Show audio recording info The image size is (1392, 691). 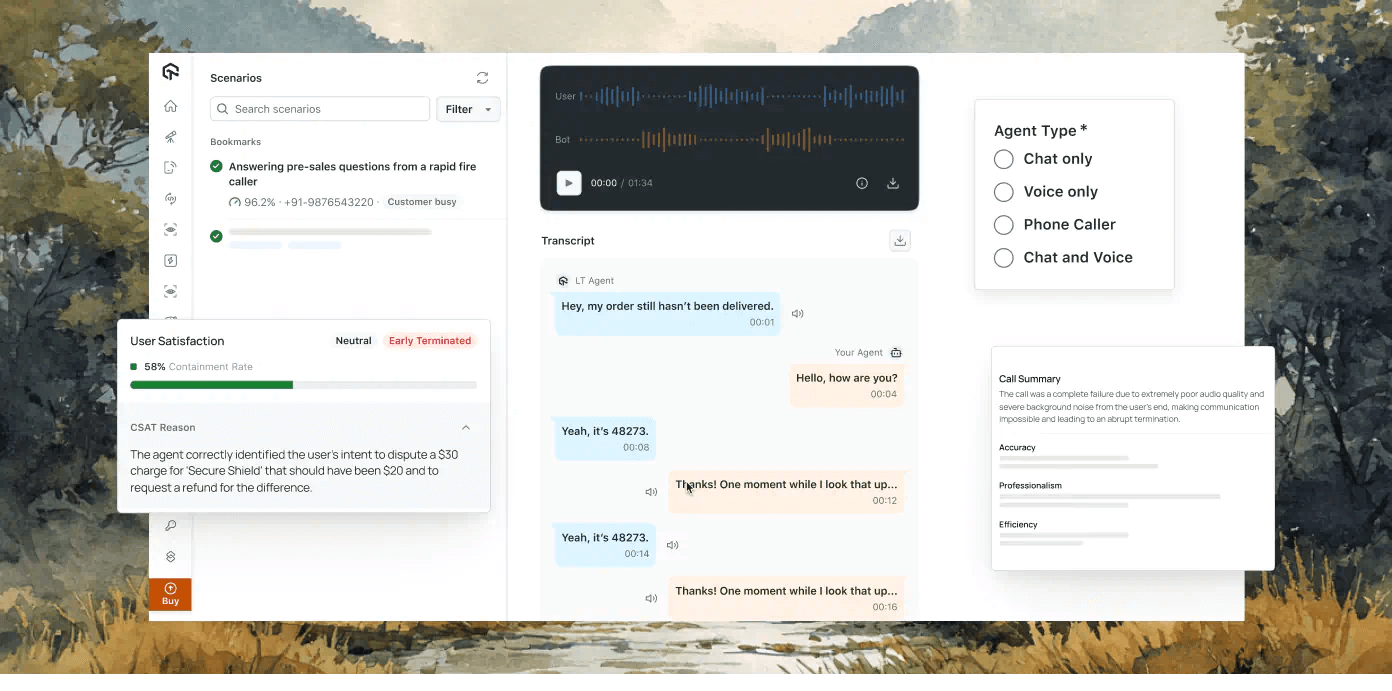(x=862, y=183)
